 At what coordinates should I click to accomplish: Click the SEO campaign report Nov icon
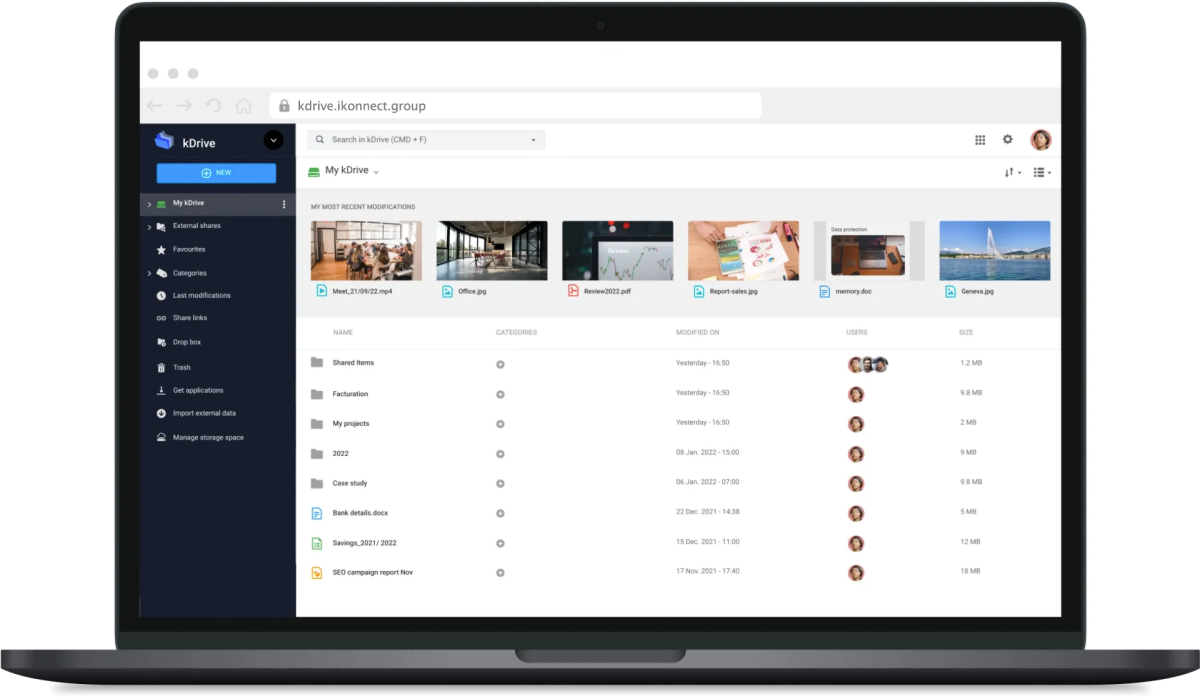click(x=317, y=573)
